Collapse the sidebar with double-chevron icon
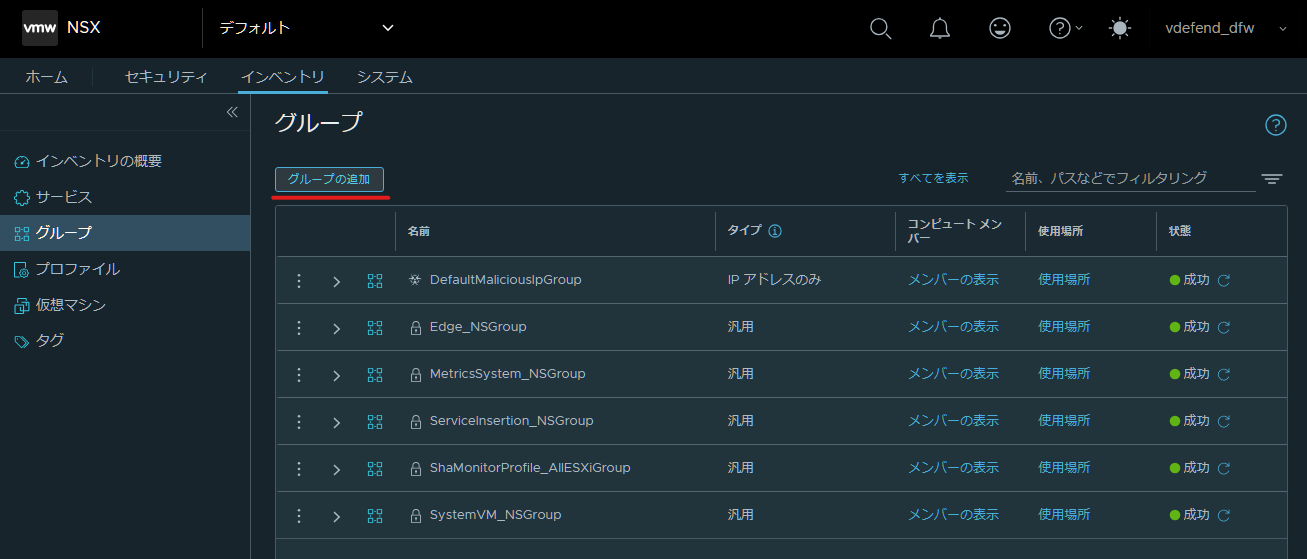The image size is (1307, 559). pos(232,112)
